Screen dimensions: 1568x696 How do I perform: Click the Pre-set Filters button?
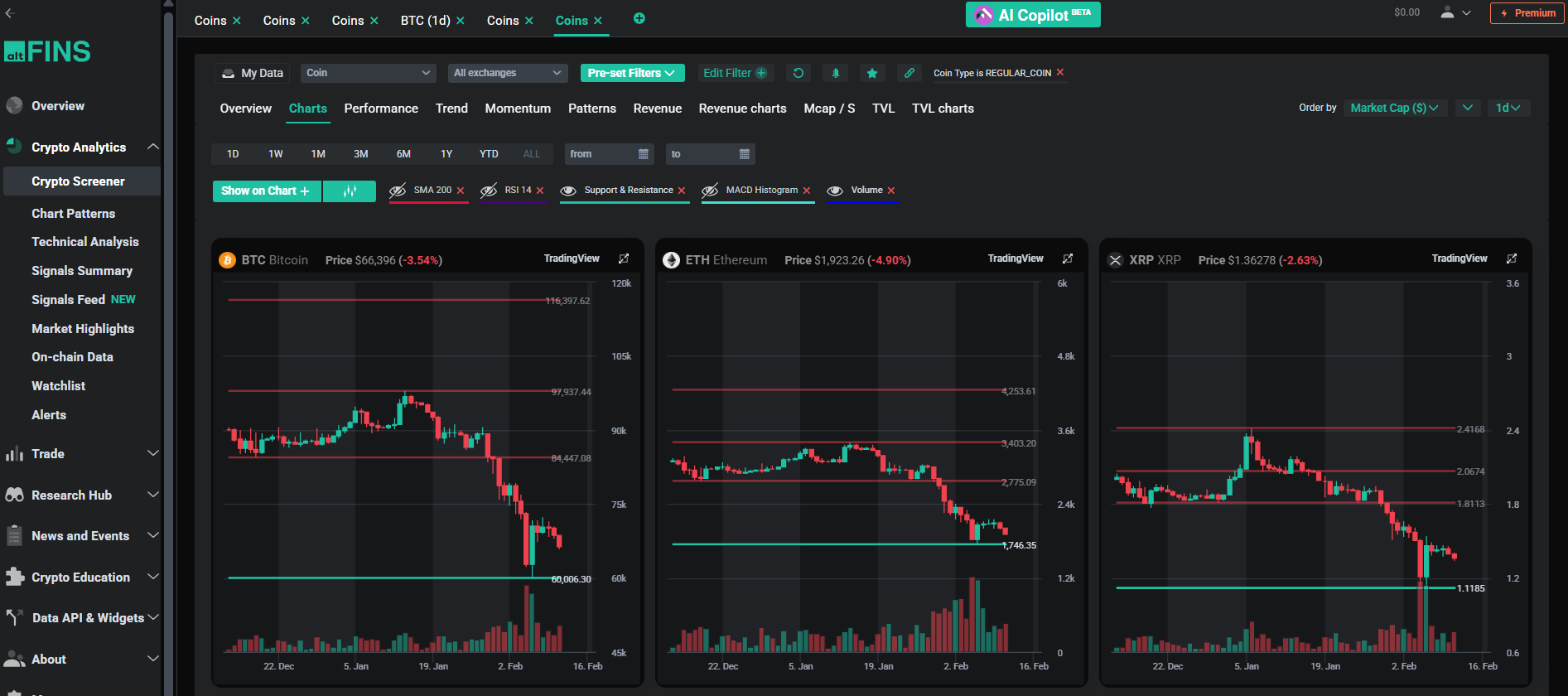pyautogui.click(x=632, y=73)
